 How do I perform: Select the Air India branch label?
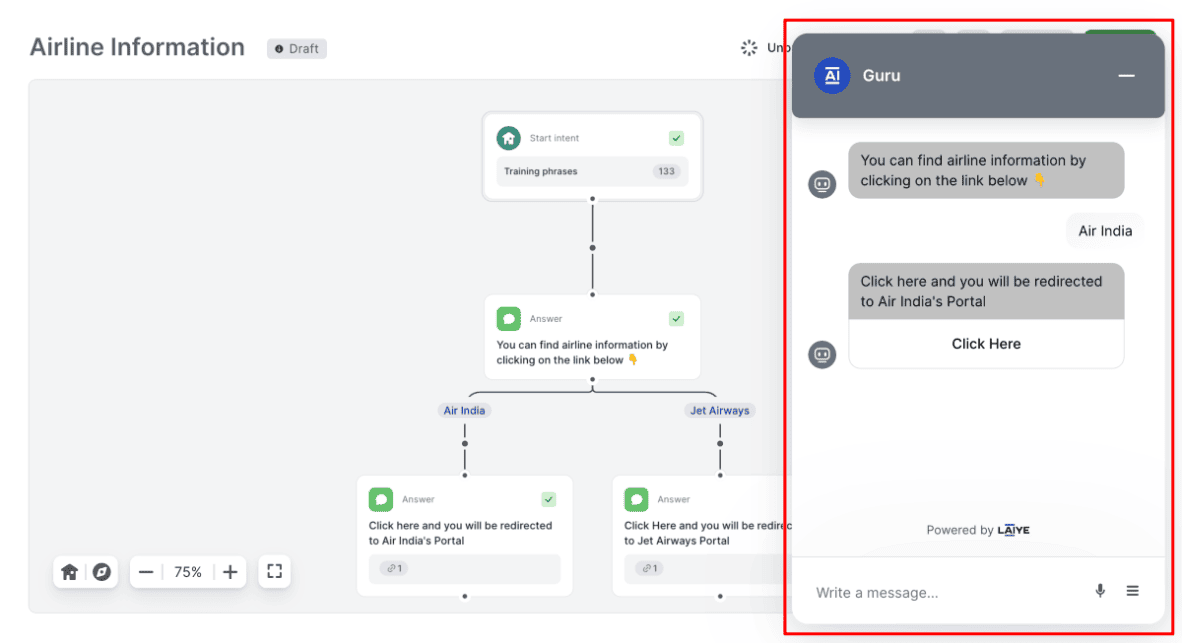[465, 410]
